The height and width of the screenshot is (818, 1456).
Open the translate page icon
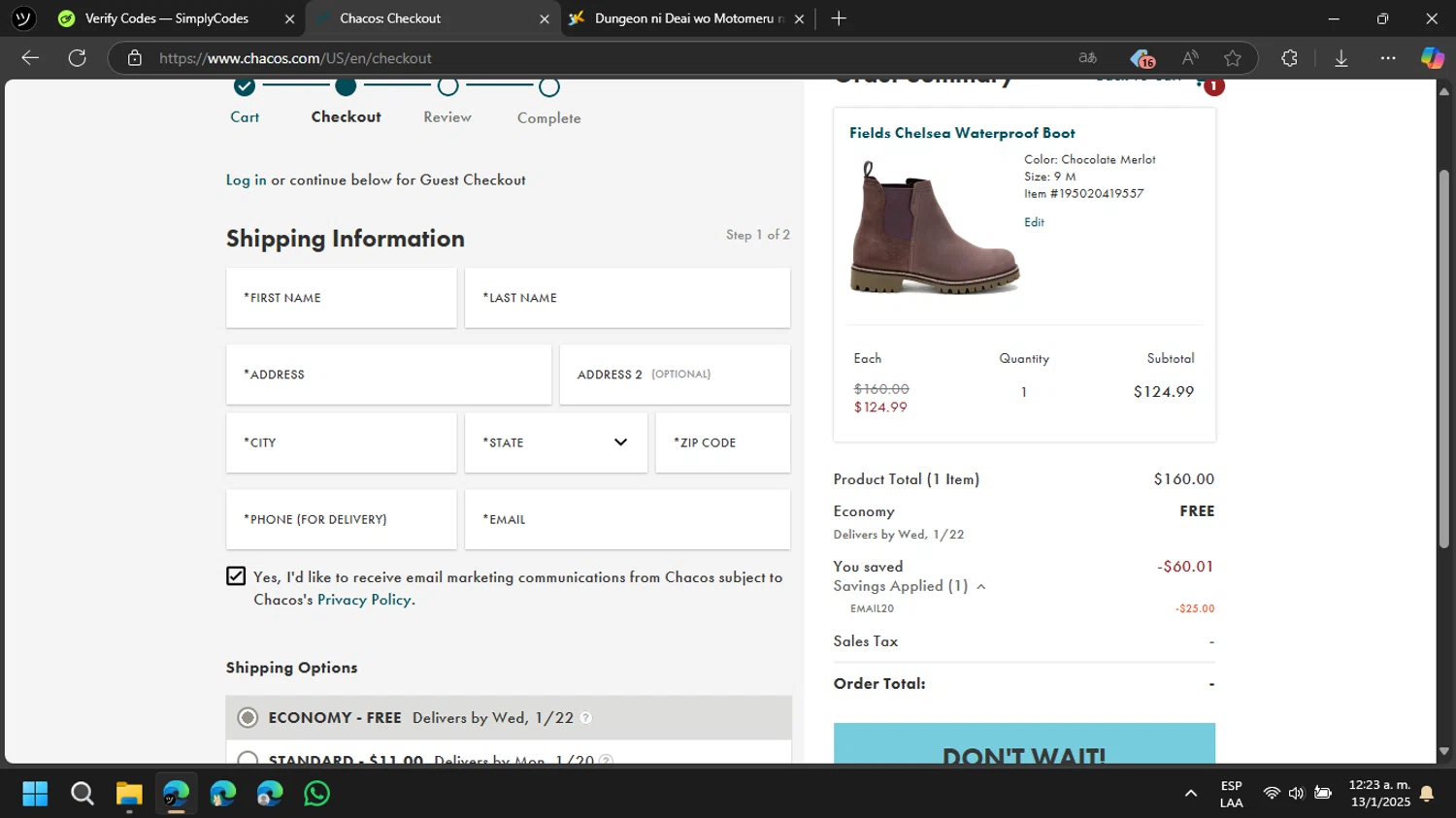1088,58
